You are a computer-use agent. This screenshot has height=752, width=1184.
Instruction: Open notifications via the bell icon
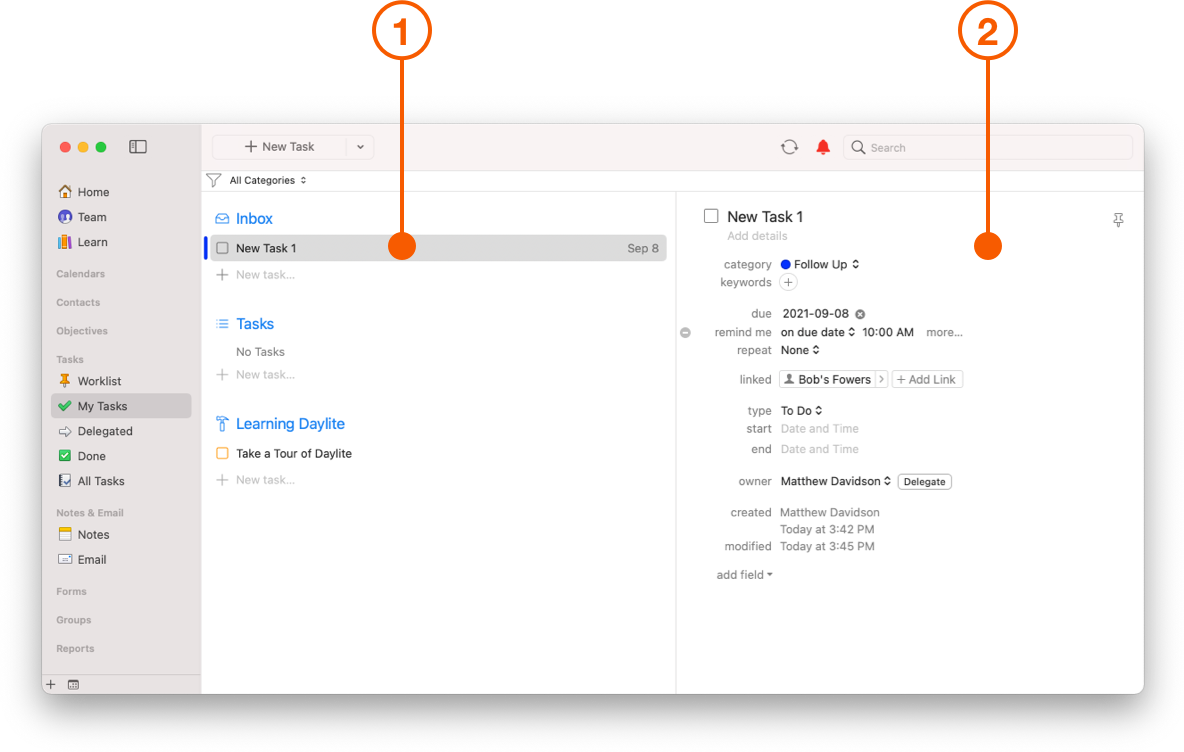click(822, 146)
